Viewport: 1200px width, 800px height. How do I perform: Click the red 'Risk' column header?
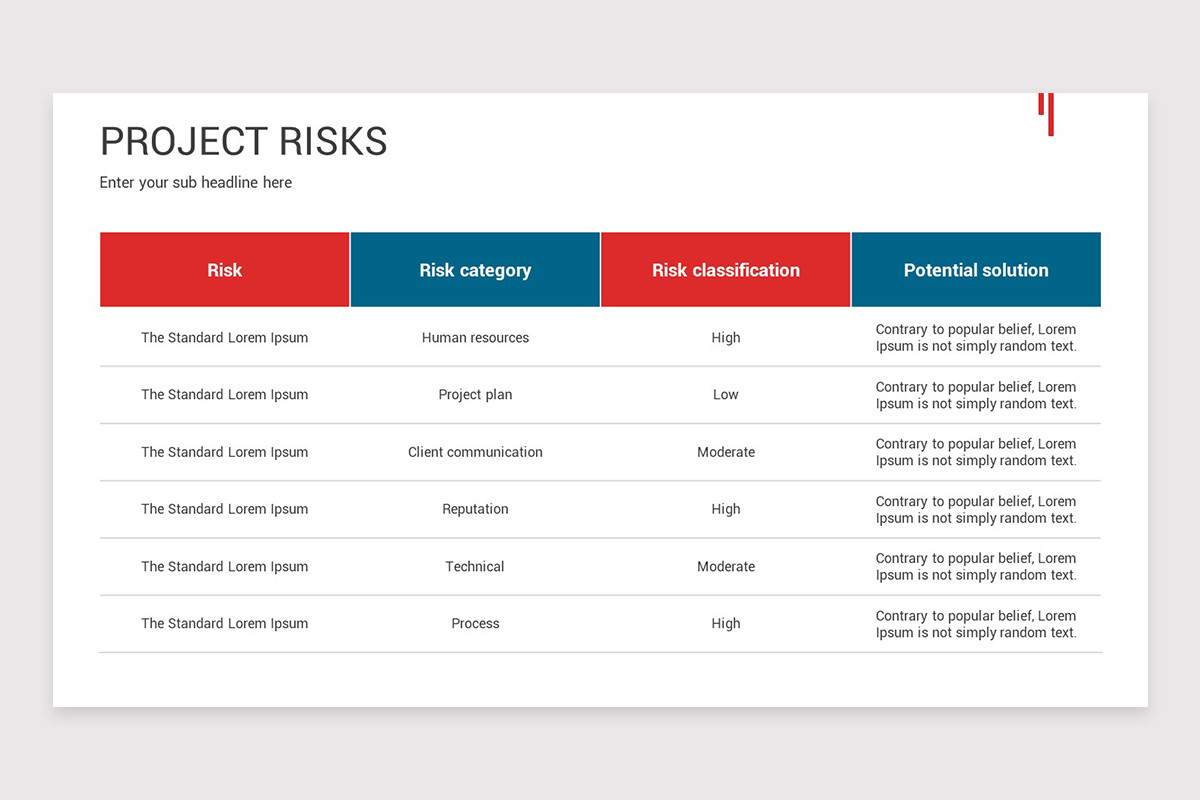click(225, 270)
